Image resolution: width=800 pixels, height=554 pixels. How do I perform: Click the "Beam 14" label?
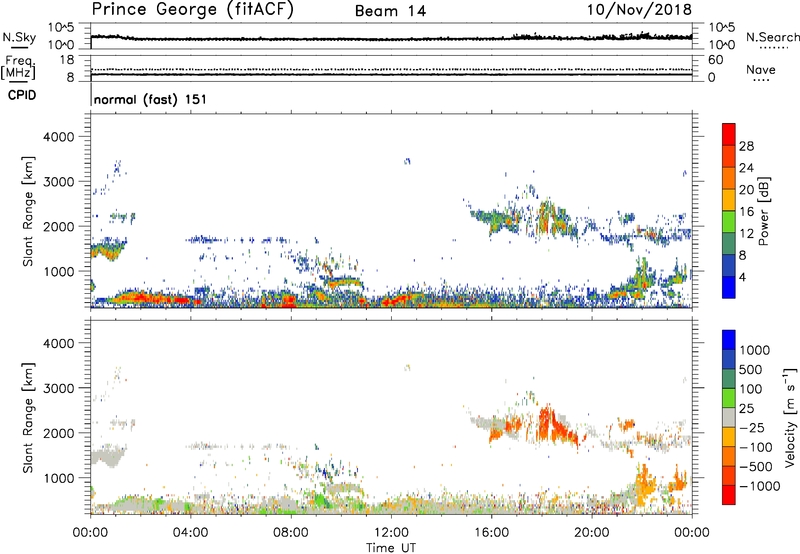pos(390,11)
